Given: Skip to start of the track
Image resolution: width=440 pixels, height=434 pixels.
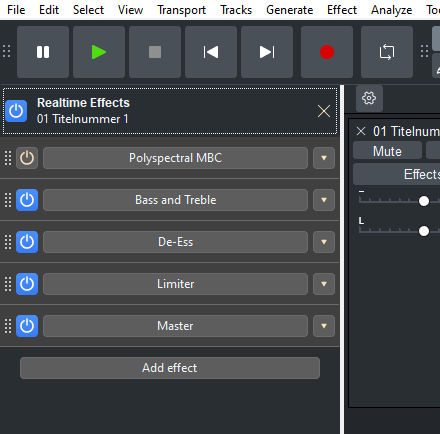Looking at the screenshot, I should coord(211,52).
